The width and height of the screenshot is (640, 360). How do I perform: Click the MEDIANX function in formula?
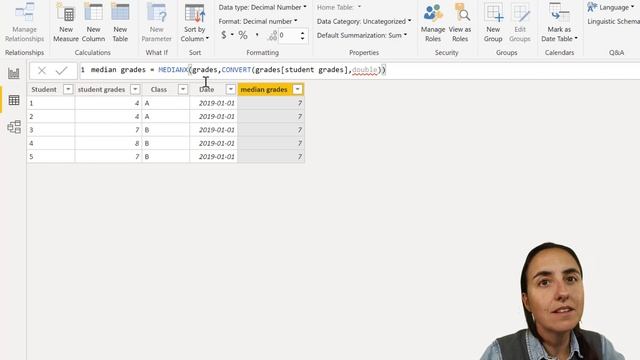[x=173, y=70]
